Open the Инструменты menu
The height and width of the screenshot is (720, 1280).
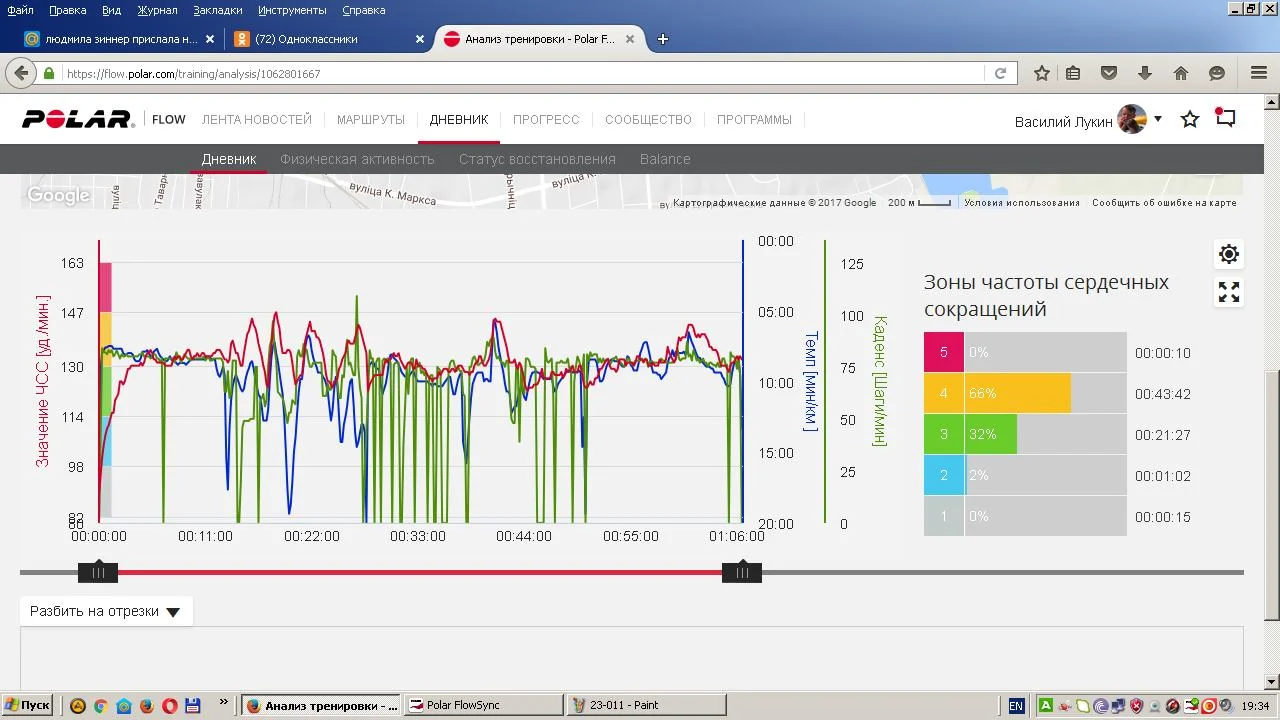click(292, 10)
